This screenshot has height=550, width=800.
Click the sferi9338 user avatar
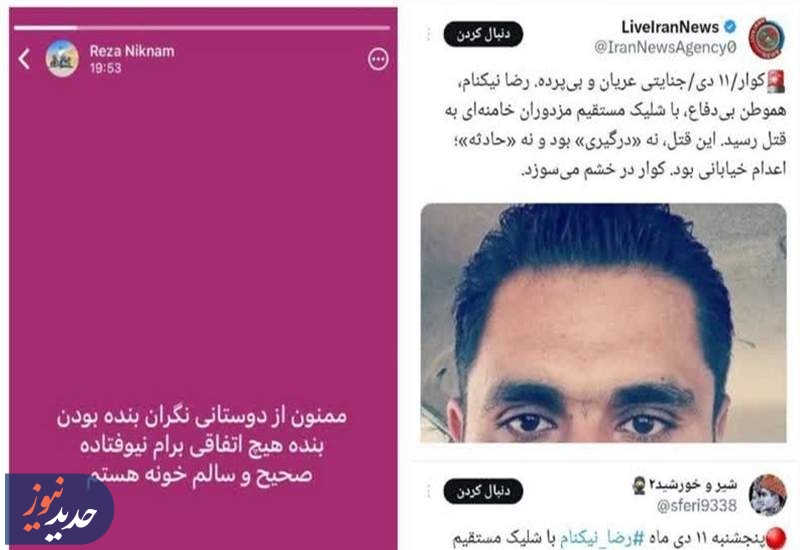pyautogui.click(x=768, y=494)
